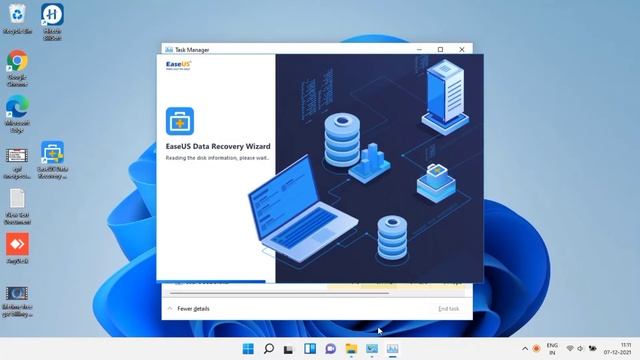Open the Windows Start menu

click(248, 349)
